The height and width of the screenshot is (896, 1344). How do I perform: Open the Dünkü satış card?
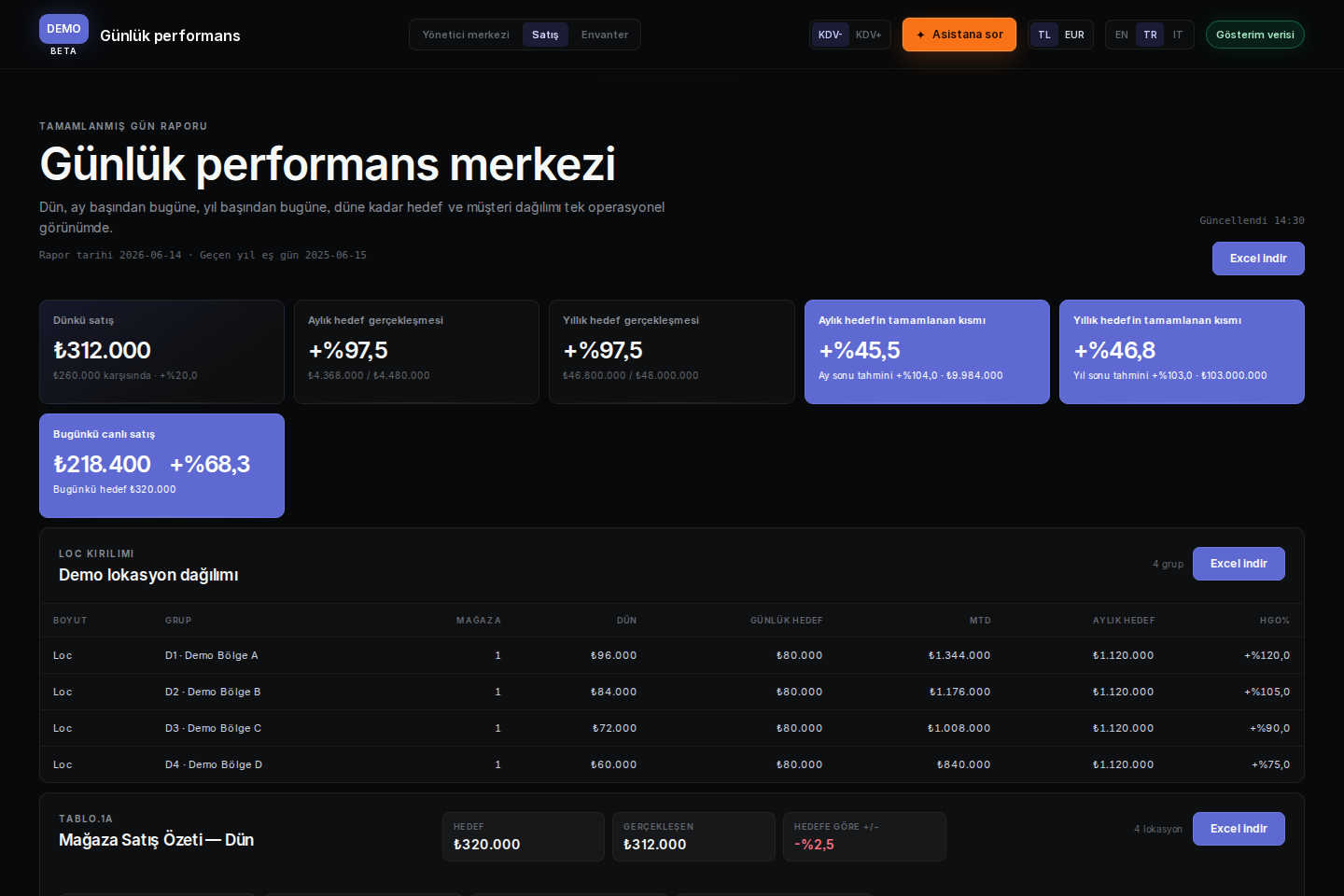coord(161,352)
